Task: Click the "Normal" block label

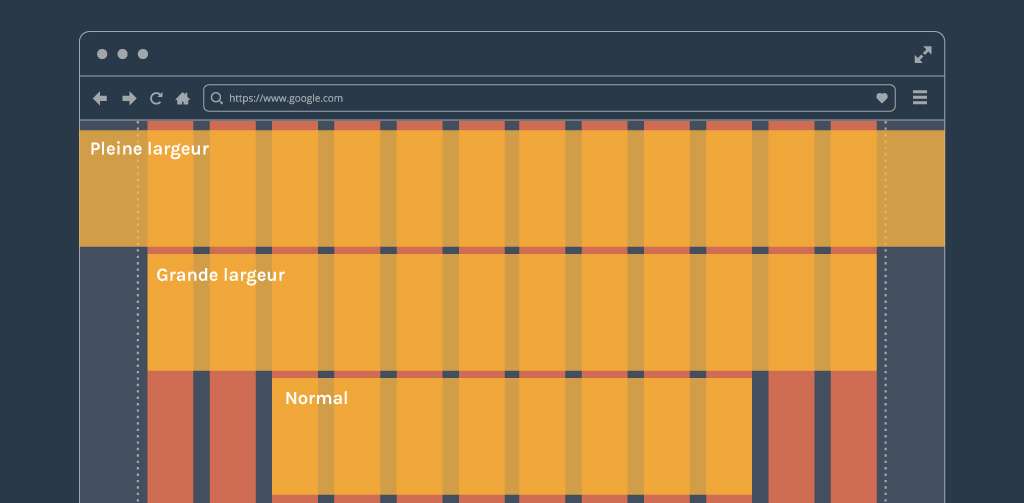Action: (x=316, y=398)
